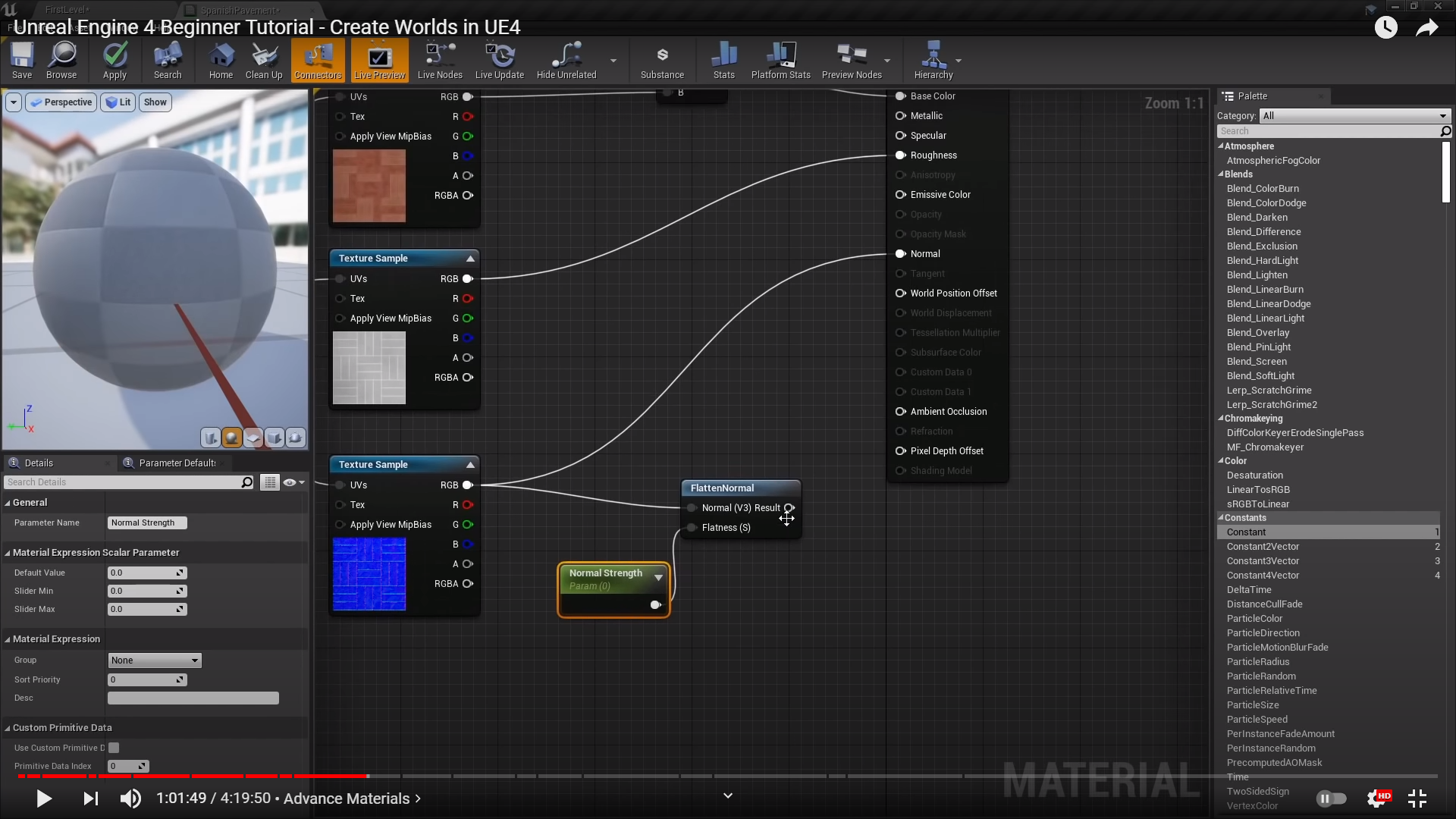The image size is (1456, 819).
Task: Click the Hierarchy toolbar icon
Action: click(933, 60)
